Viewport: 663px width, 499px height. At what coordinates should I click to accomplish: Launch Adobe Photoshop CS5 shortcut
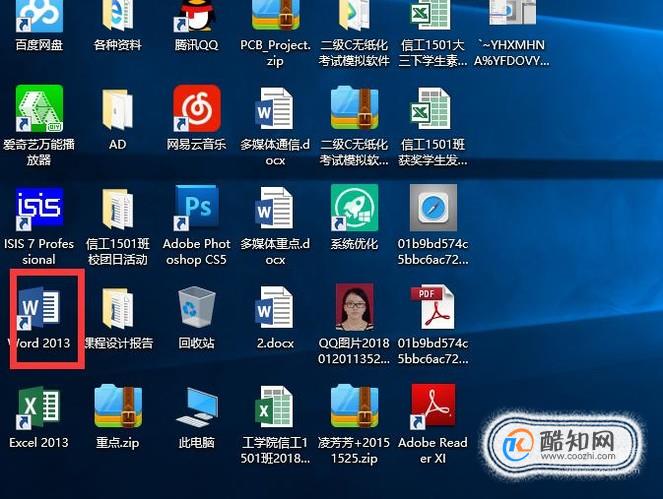196,208
